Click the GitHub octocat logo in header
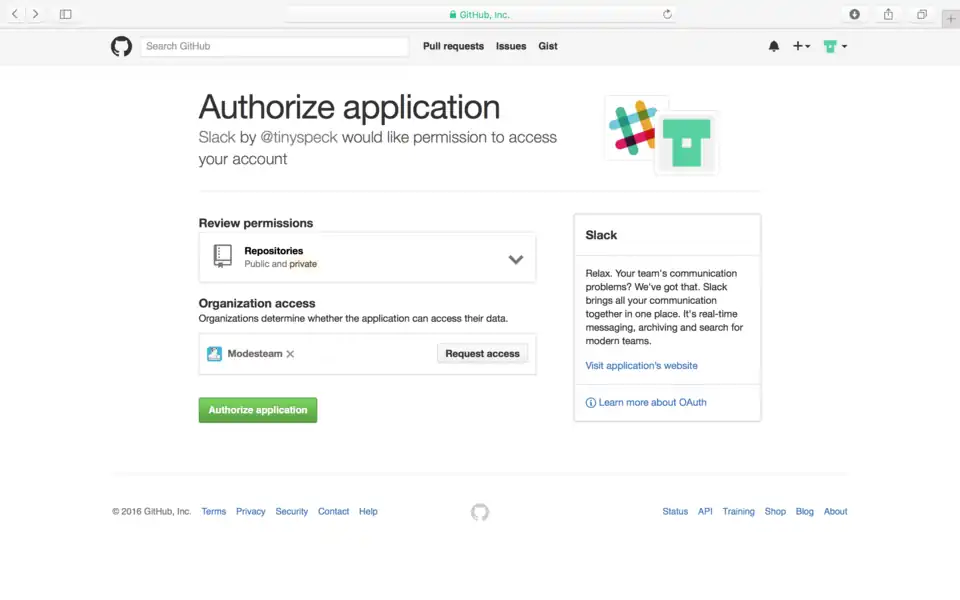 [121, 46]
